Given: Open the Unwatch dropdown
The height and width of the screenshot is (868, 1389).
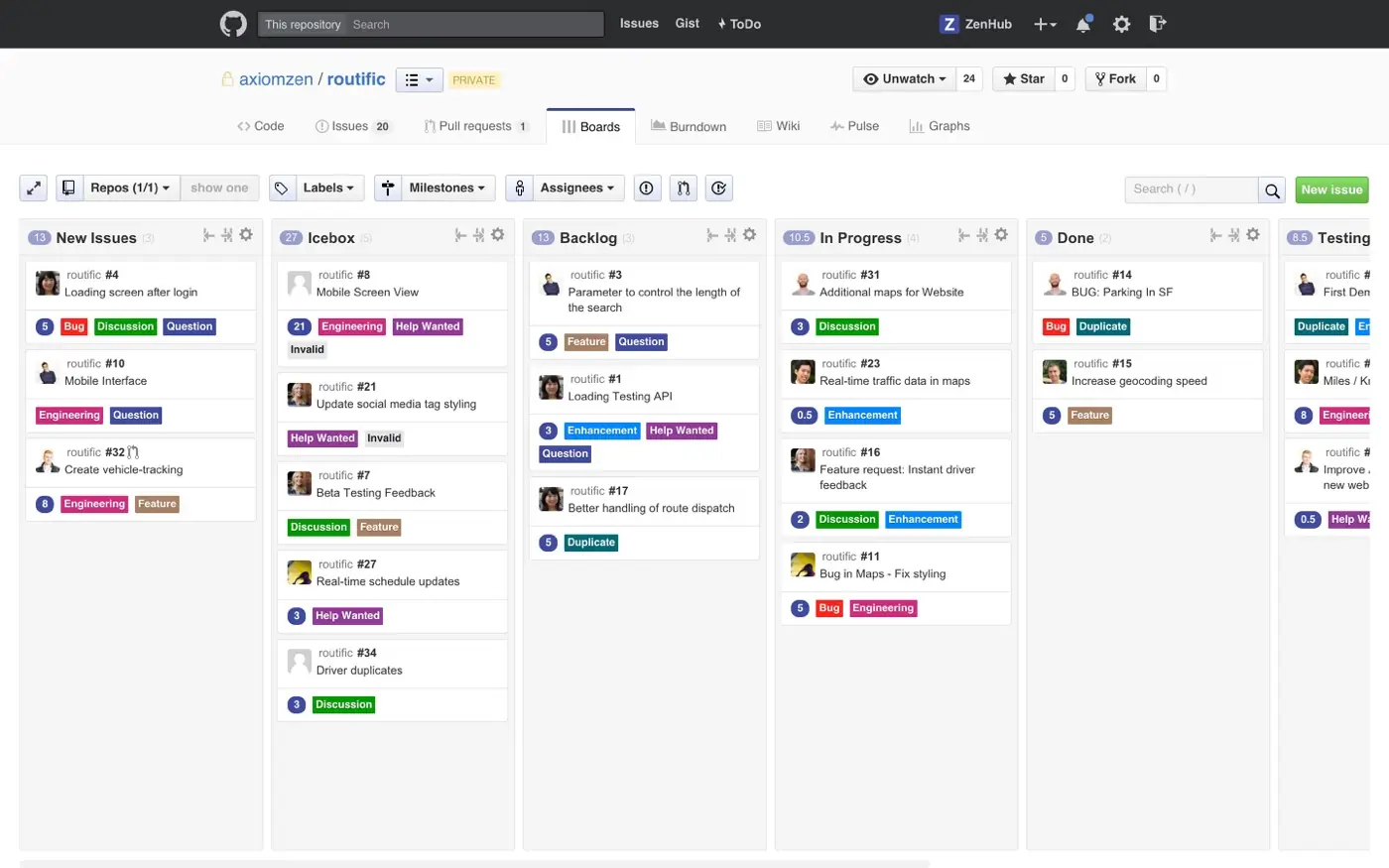Looking at the screenshot, I should coord(905,79).
